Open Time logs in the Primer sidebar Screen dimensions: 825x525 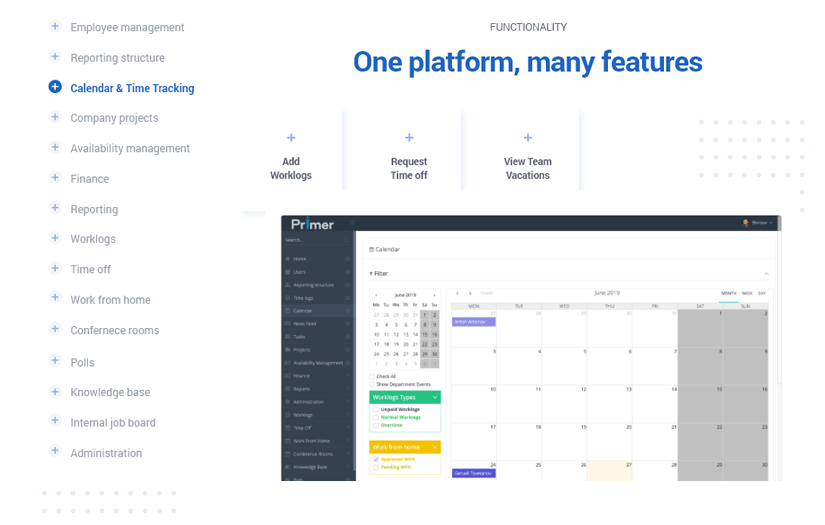[303, 298]
